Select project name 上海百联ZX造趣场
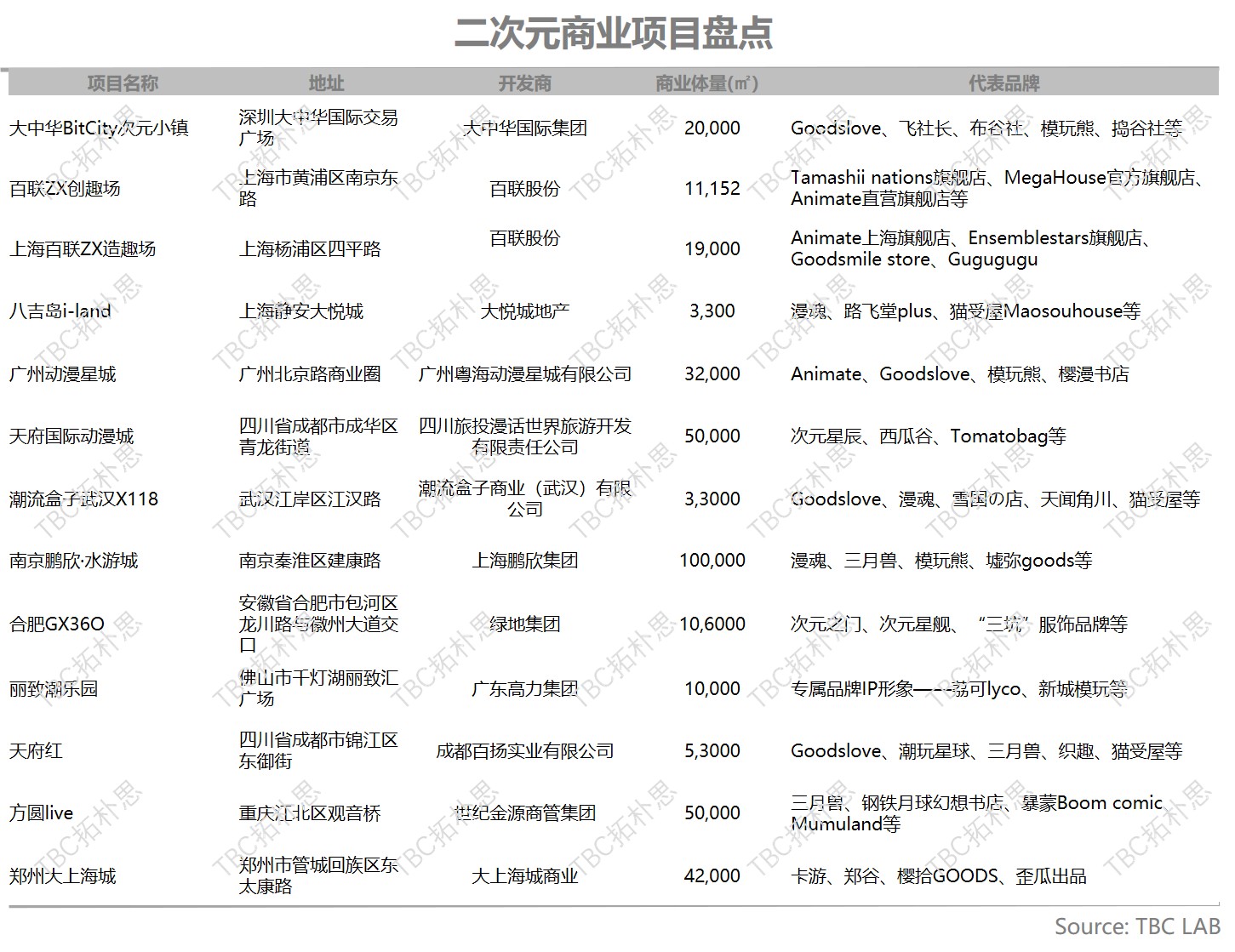1235x952 pixels. [x=83, y=249]
